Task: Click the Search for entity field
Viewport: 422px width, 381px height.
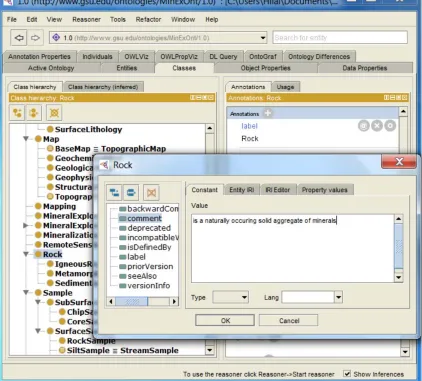Action: coord(340,37)
